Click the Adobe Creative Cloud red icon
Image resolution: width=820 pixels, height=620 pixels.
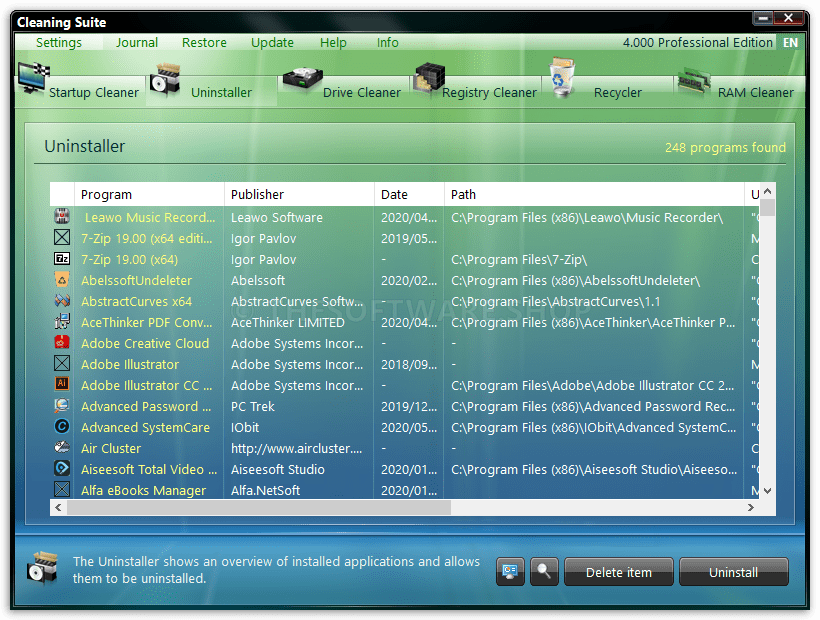point(62,342)
